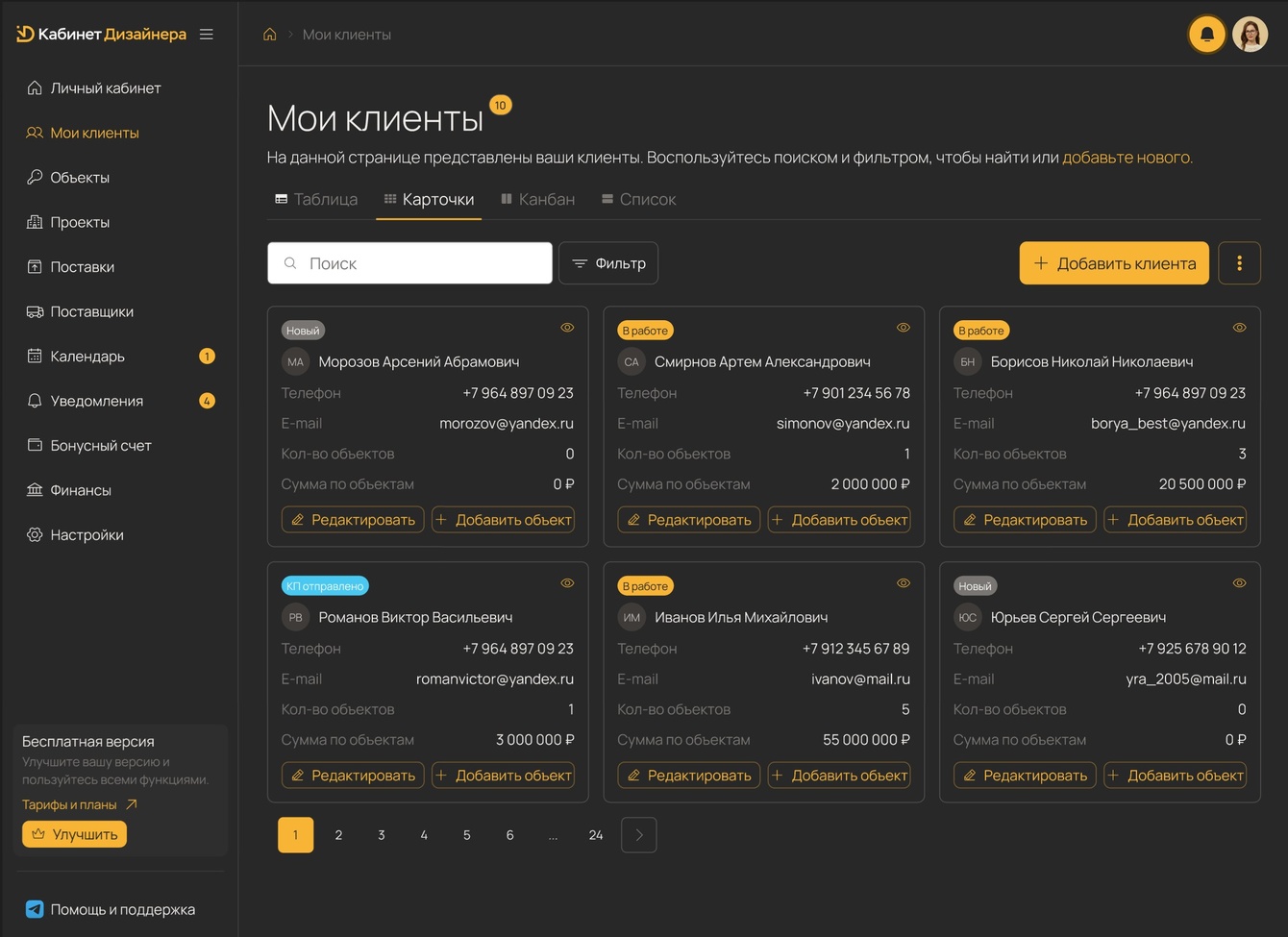This screenshot has height=937, width=1288.
Task: Add an object for Юрьев Сергей Сергеевич
Action: coord(1175,776)
